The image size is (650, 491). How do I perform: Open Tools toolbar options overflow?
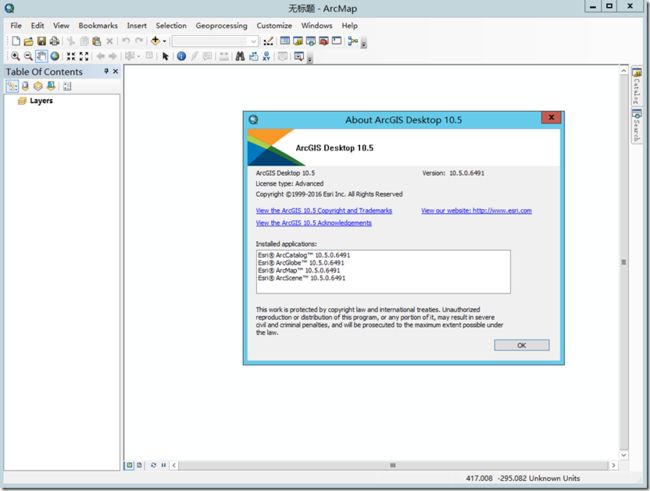point(310,58)
